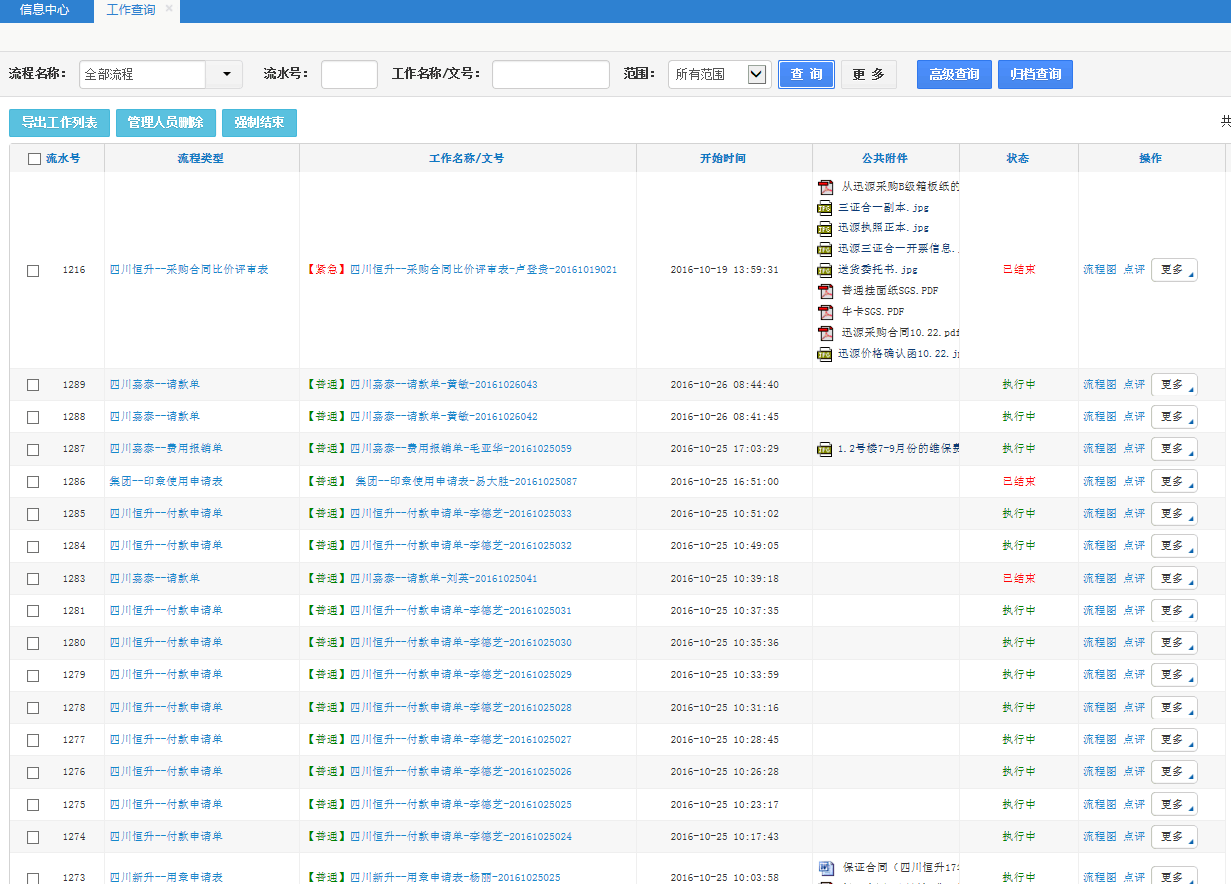Switch to the 信息中心 tab
This screenshot has width=1231, height=884.
coord(45,10)
